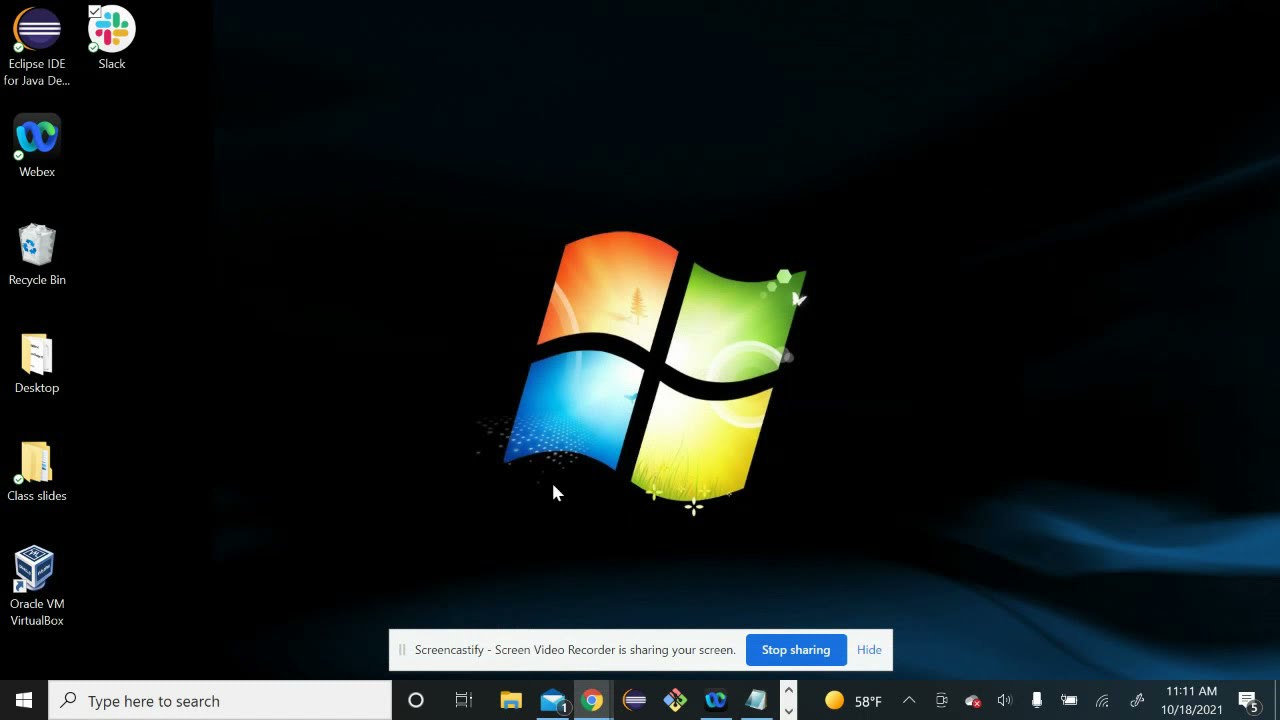Image resolution: width=1280 pixels, height=720 pixels.
Task: Open the colorful diamond app on taskbar
Action: coord(675,701)
